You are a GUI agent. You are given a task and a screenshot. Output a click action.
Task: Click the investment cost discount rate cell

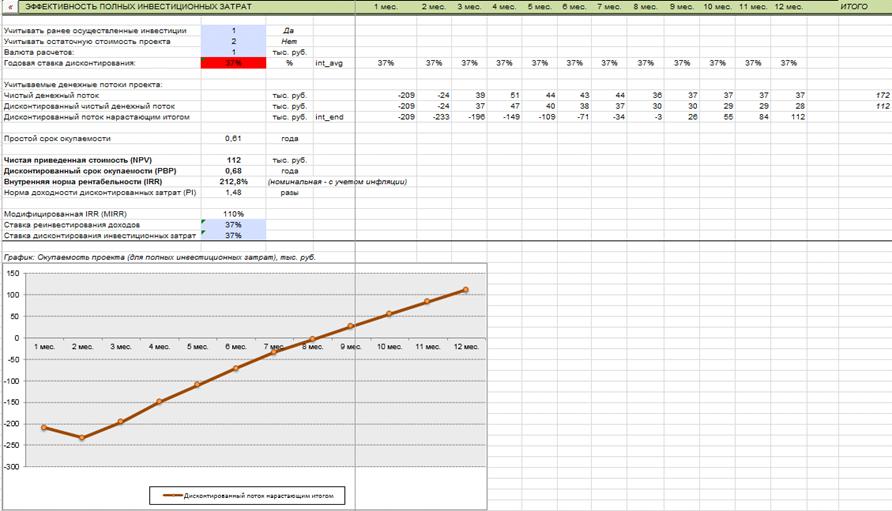pyautogui.click(x=233, y=236)
